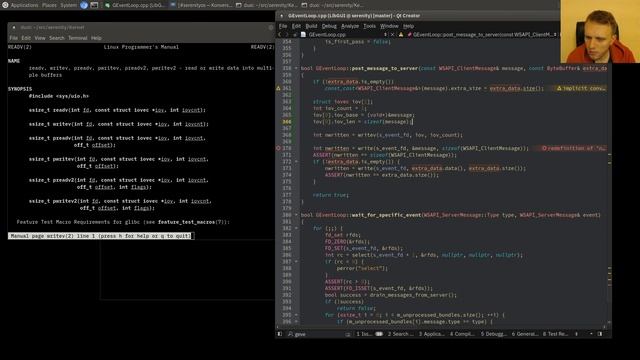Open File menu in the terminal window
The height and width of the screenshot is (360, 640).
click(x=13, y=38)
